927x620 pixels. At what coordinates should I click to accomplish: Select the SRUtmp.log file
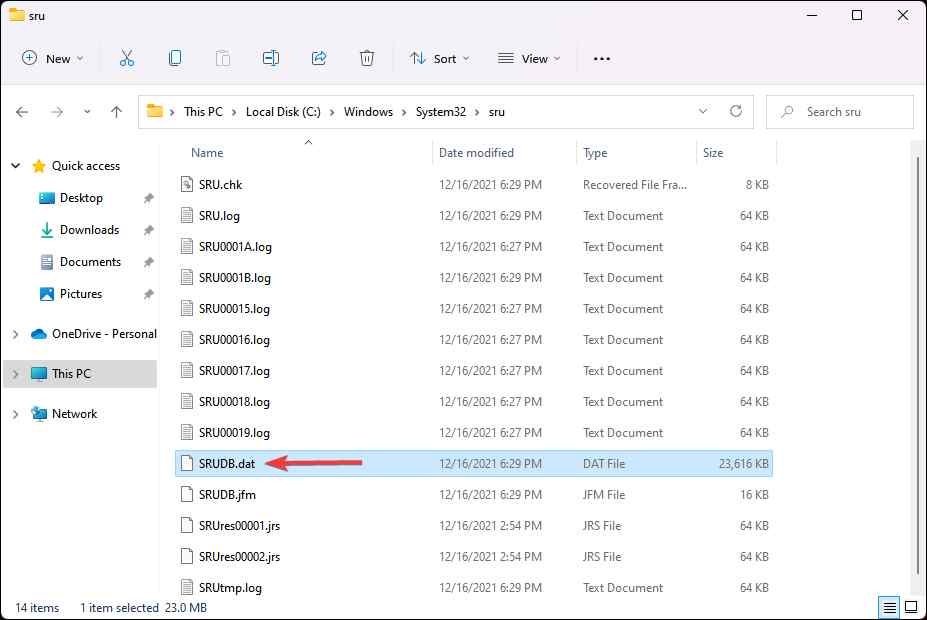click(474, 587)
